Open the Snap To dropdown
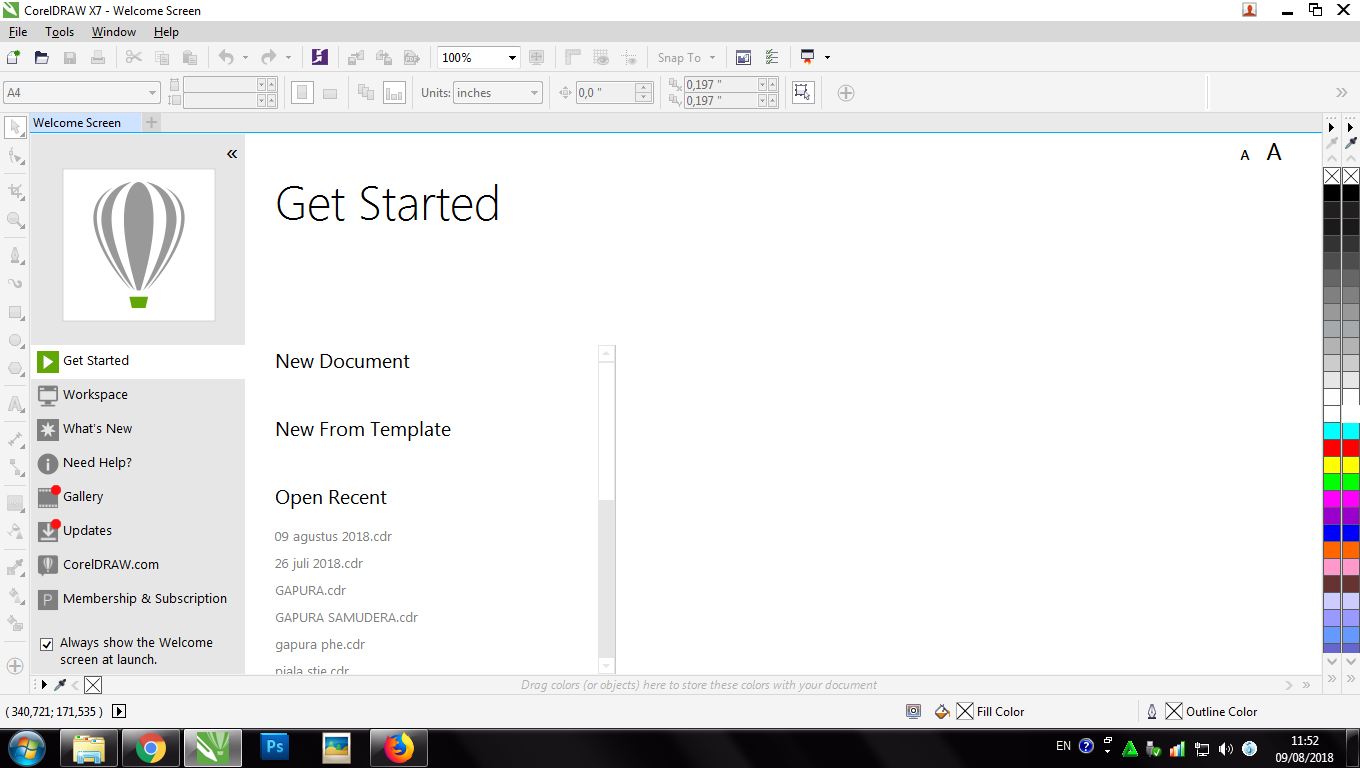The image size is (1360, 768). pyautogui.click(x=686, y=57)
